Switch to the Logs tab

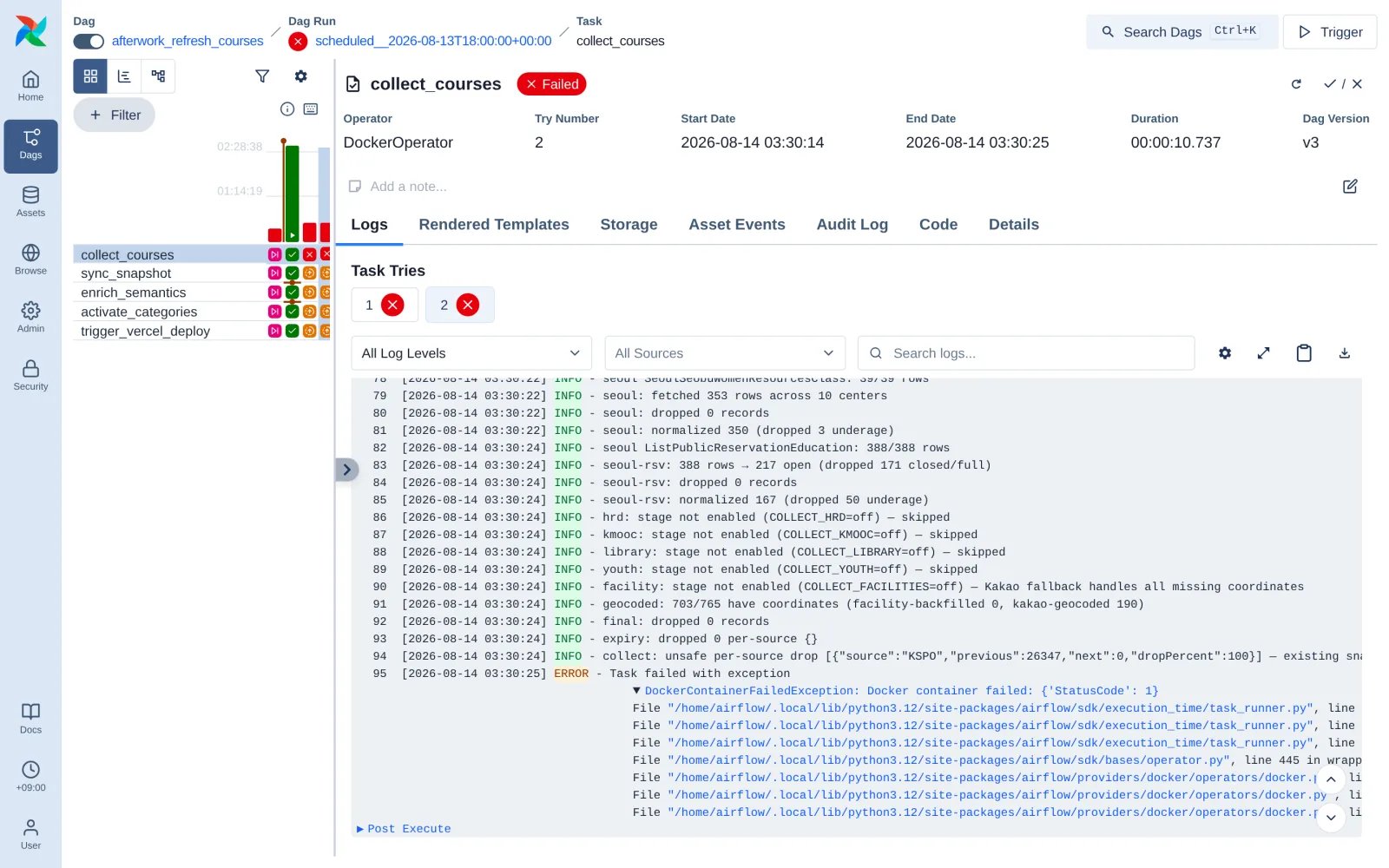point(369,225)
